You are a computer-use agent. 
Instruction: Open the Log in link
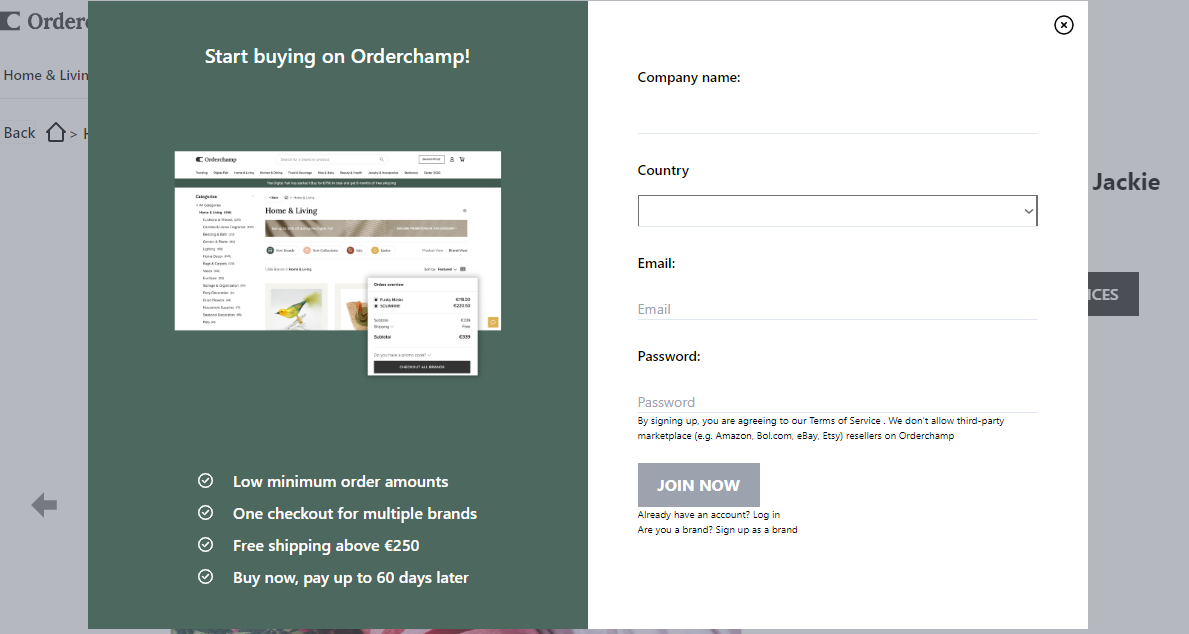tap(764, 514)
